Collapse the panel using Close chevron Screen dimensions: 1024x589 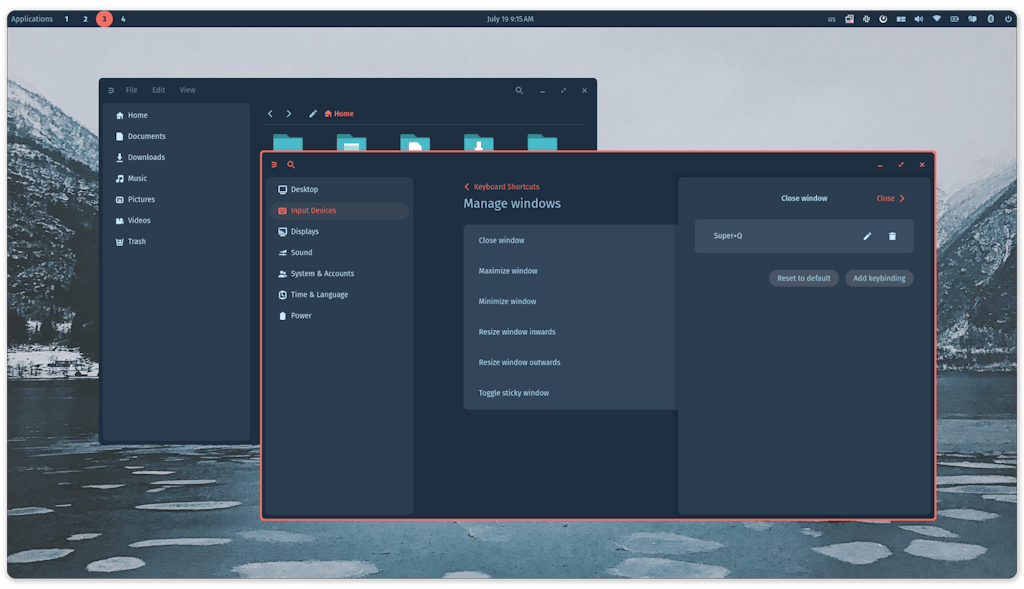click(x=891, y=199)
